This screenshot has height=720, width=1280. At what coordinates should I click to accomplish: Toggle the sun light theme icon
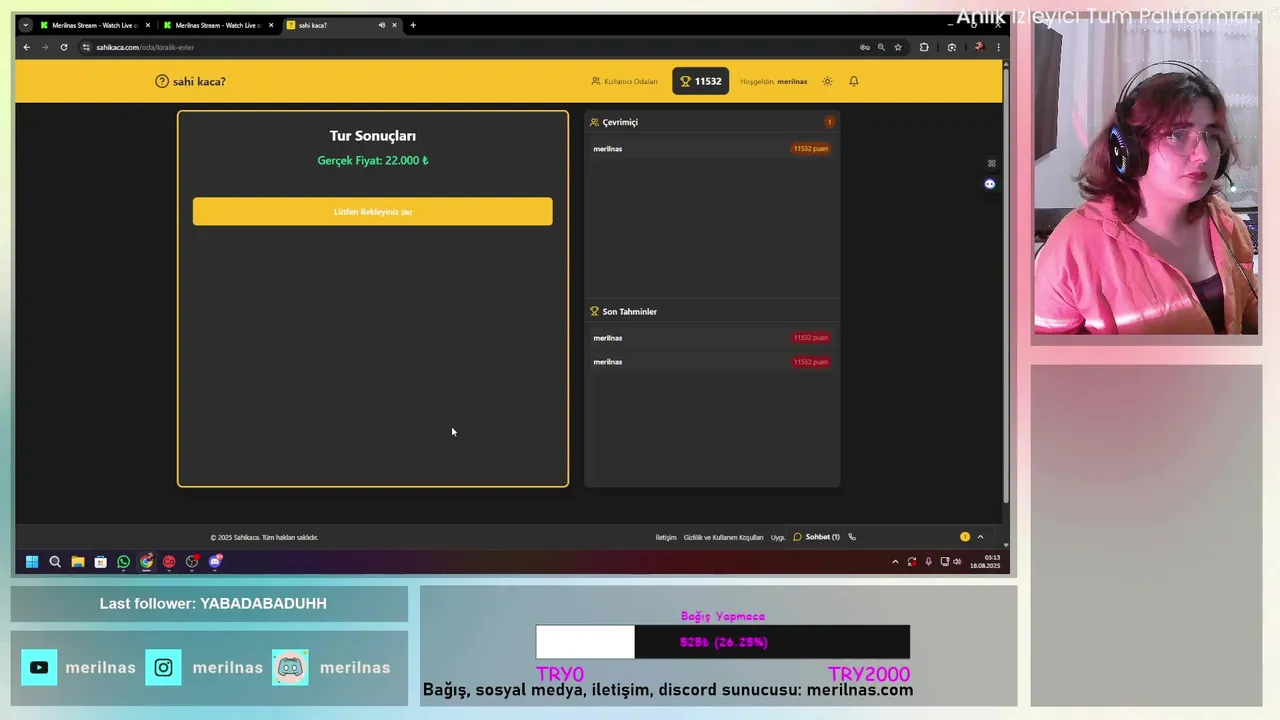pos(827,81)
